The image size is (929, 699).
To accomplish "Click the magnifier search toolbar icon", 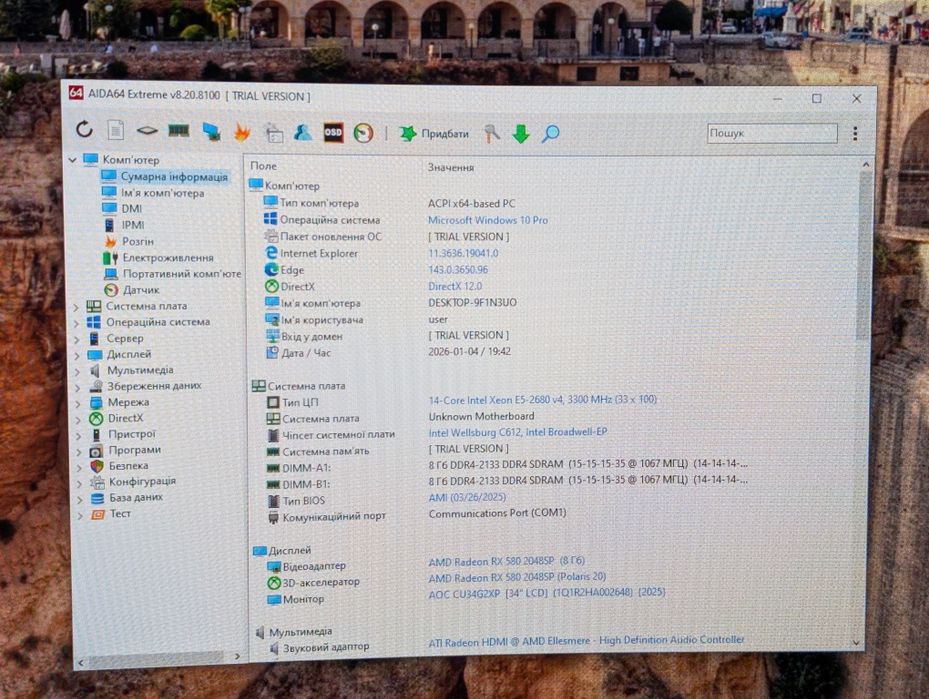I will [x=550, y=134].
